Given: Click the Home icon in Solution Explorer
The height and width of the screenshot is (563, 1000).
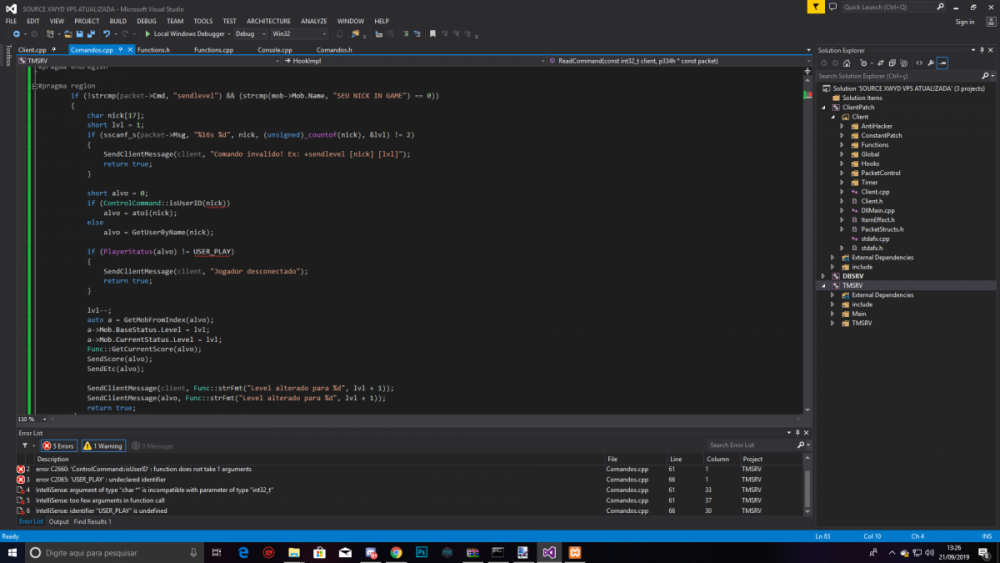Looking at the screenshot, I should 846,62.
